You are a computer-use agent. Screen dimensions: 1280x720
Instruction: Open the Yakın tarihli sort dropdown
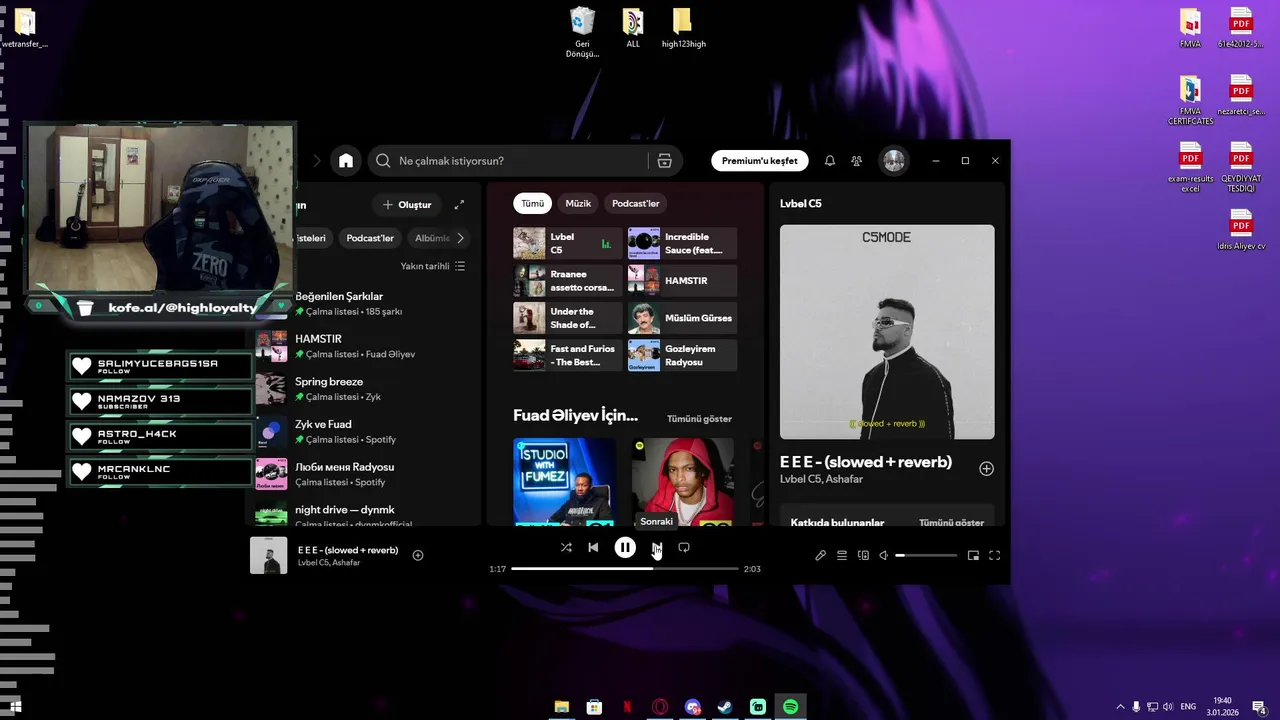433,266
